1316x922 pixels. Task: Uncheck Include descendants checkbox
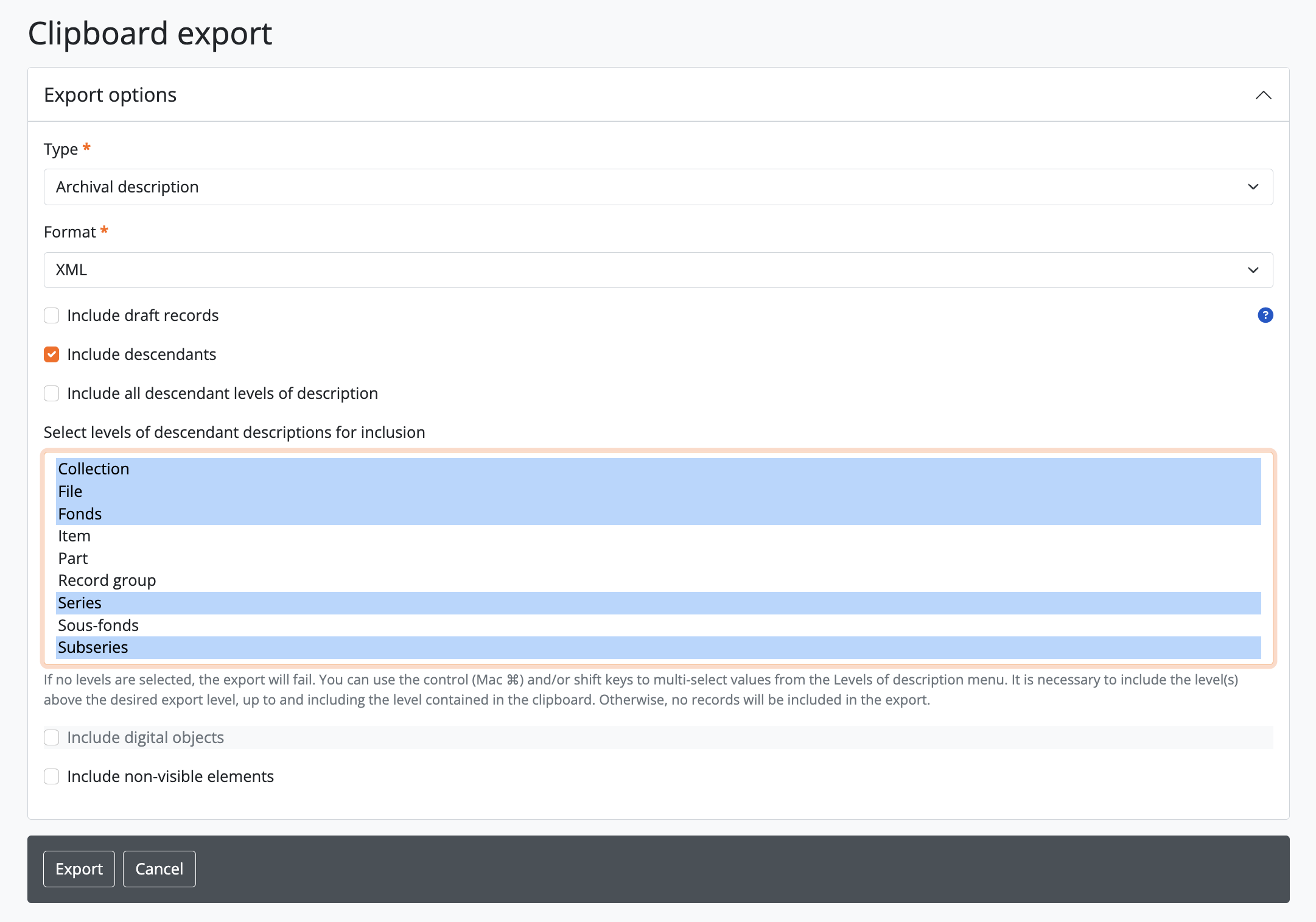click(x=52, y=354)
